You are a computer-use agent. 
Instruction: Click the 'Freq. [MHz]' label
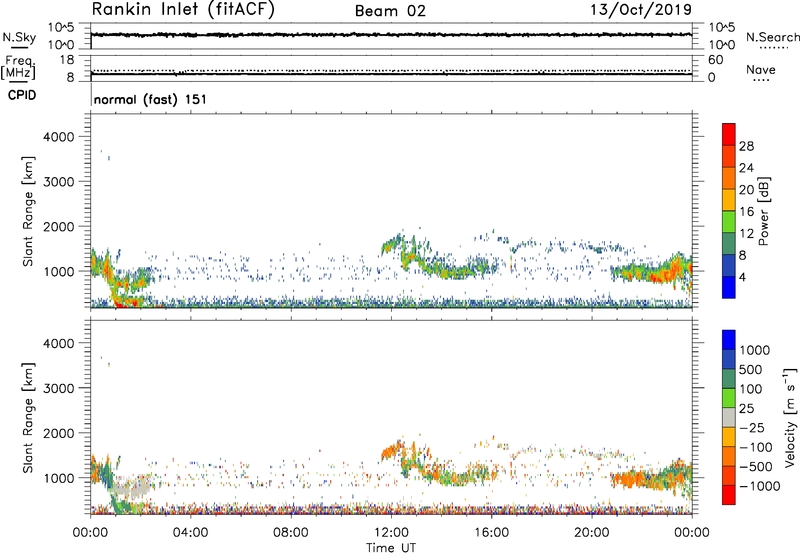tap(18, 67)
